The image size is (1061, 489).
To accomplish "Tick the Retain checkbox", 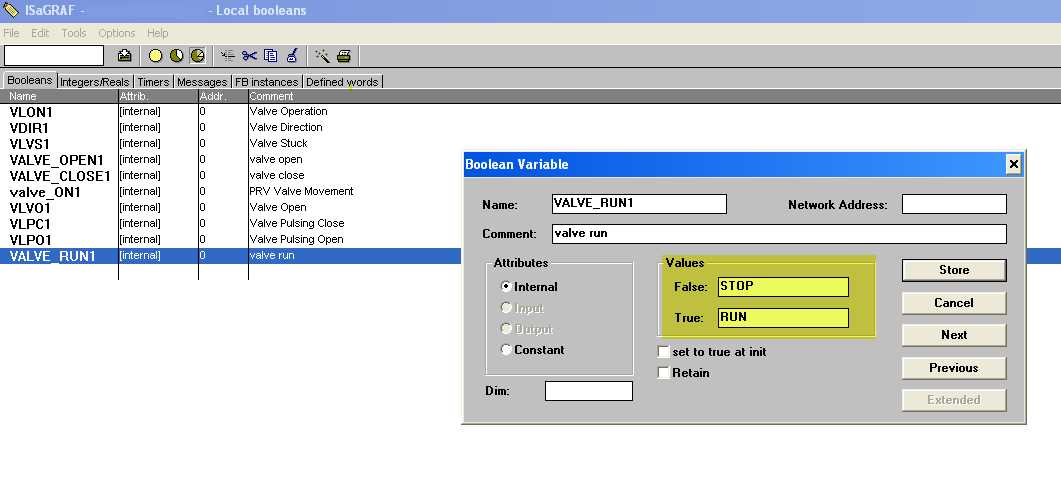I will 664,373.
